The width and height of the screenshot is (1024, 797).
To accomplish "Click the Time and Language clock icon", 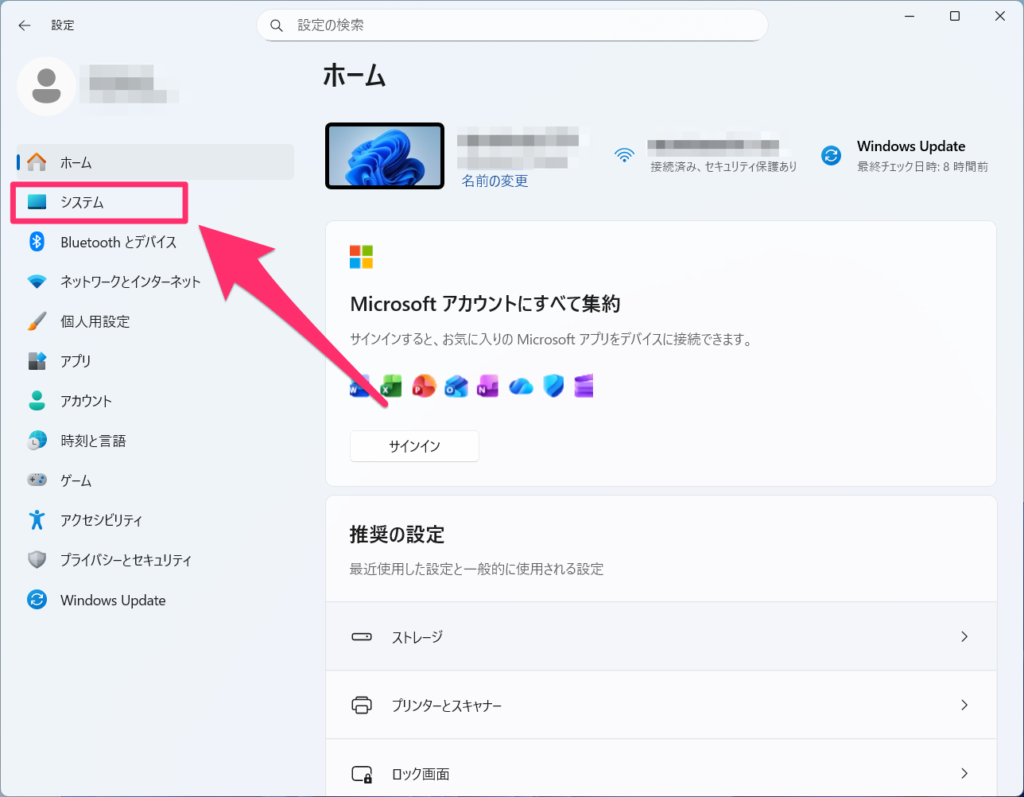I will [37, 441].
